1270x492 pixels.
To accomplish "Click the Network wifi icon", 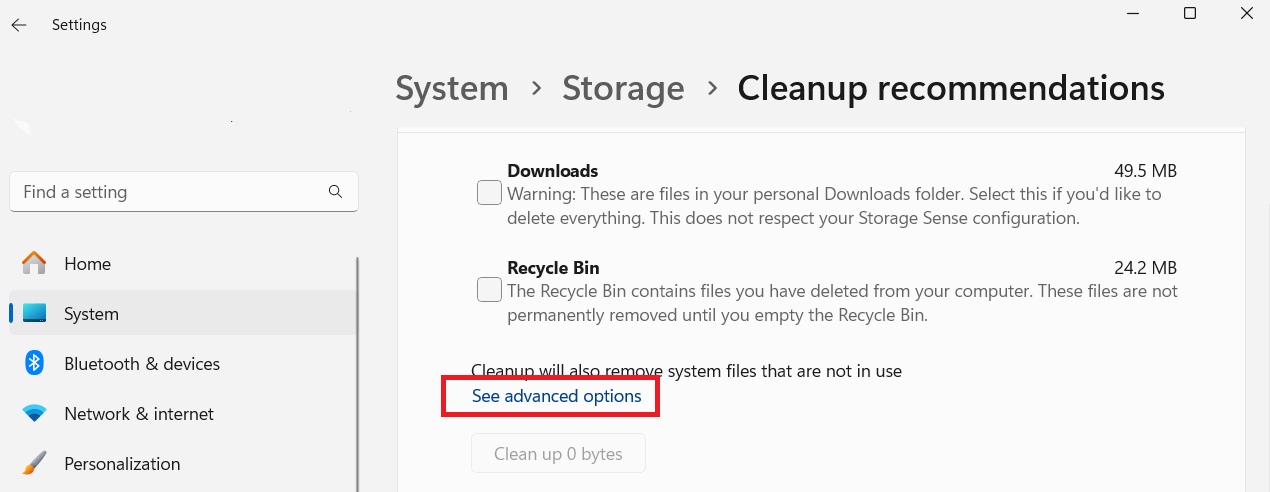I will point(34,414).
